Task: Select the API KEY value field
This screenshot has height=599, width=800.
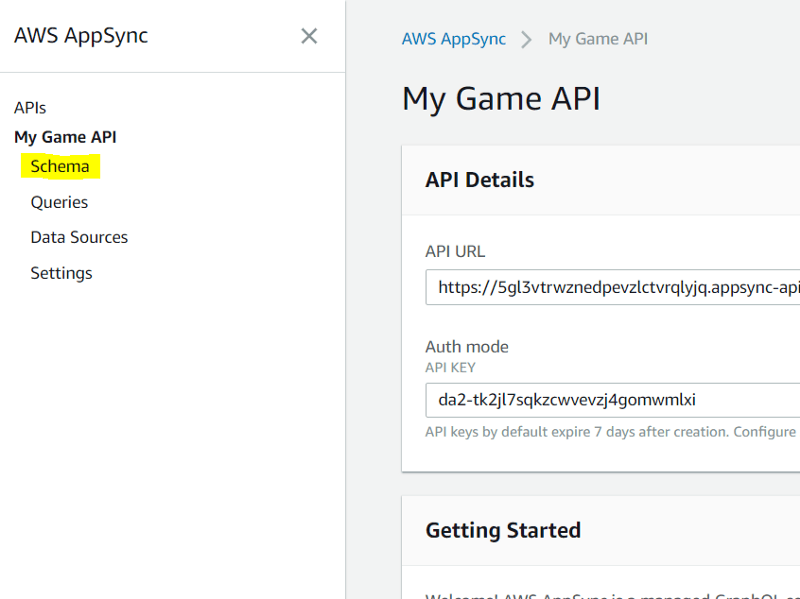Action: pos(612,400)
